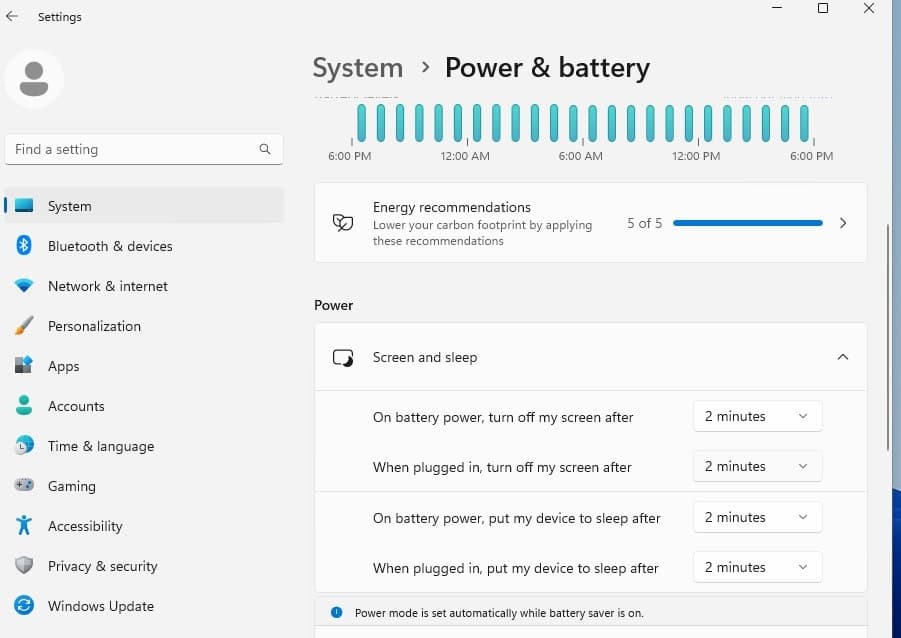Collapse the Screen and sleep section
Viewport: 901px width, 638px height.
click(842, 357)
